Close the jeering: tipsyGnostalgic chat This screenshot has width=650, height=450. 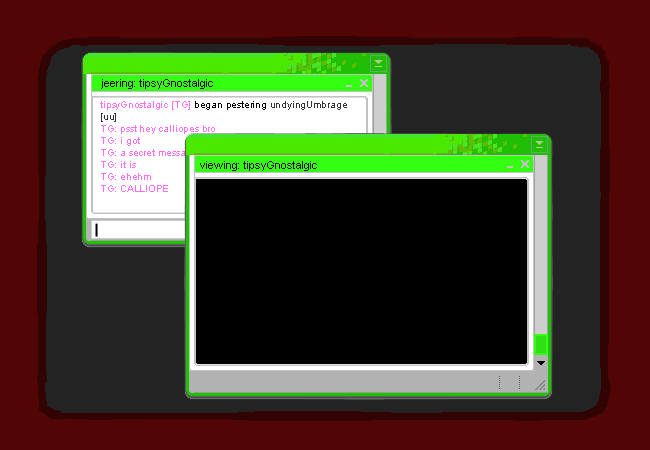(x=364, y=84)
